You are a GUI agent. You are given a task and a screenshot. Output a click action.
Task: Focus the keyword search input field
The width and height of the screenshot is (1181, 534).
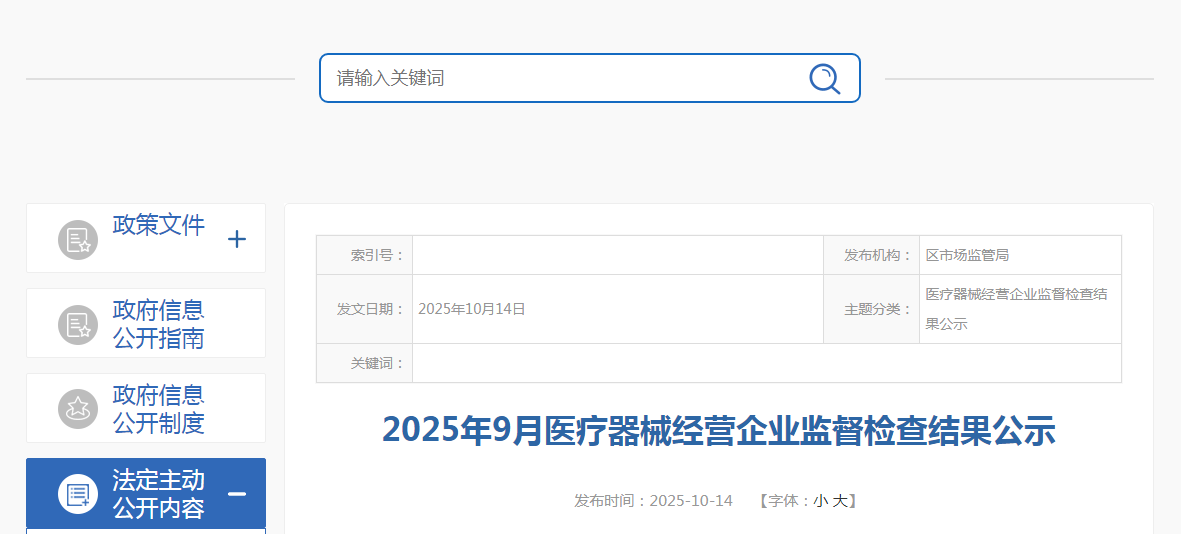click(560, 78)
